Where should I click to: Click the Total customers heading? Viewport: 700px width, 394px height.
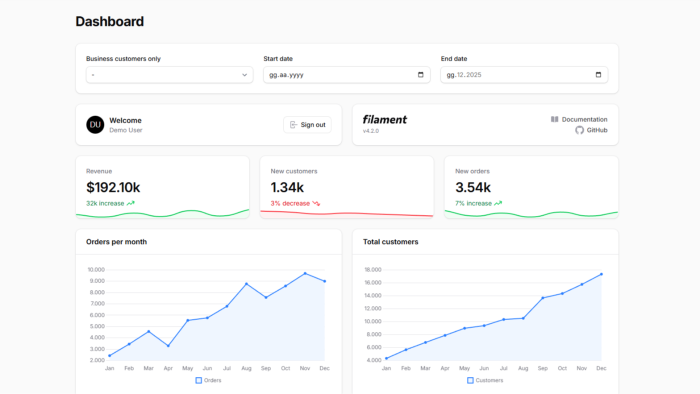(x=391, y=242)
